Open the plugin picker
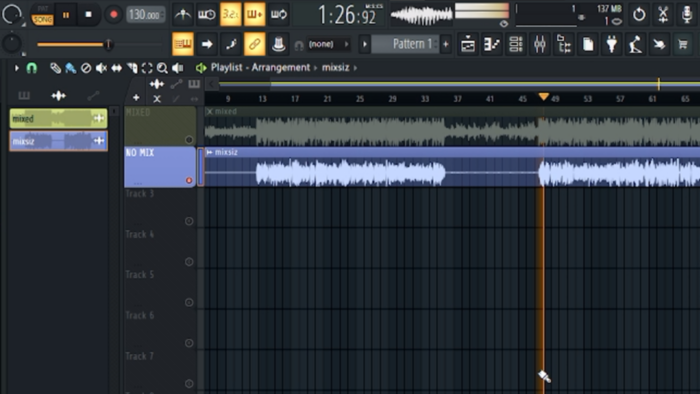The height and width of the screenshot is (394, 700). point(612,44)
